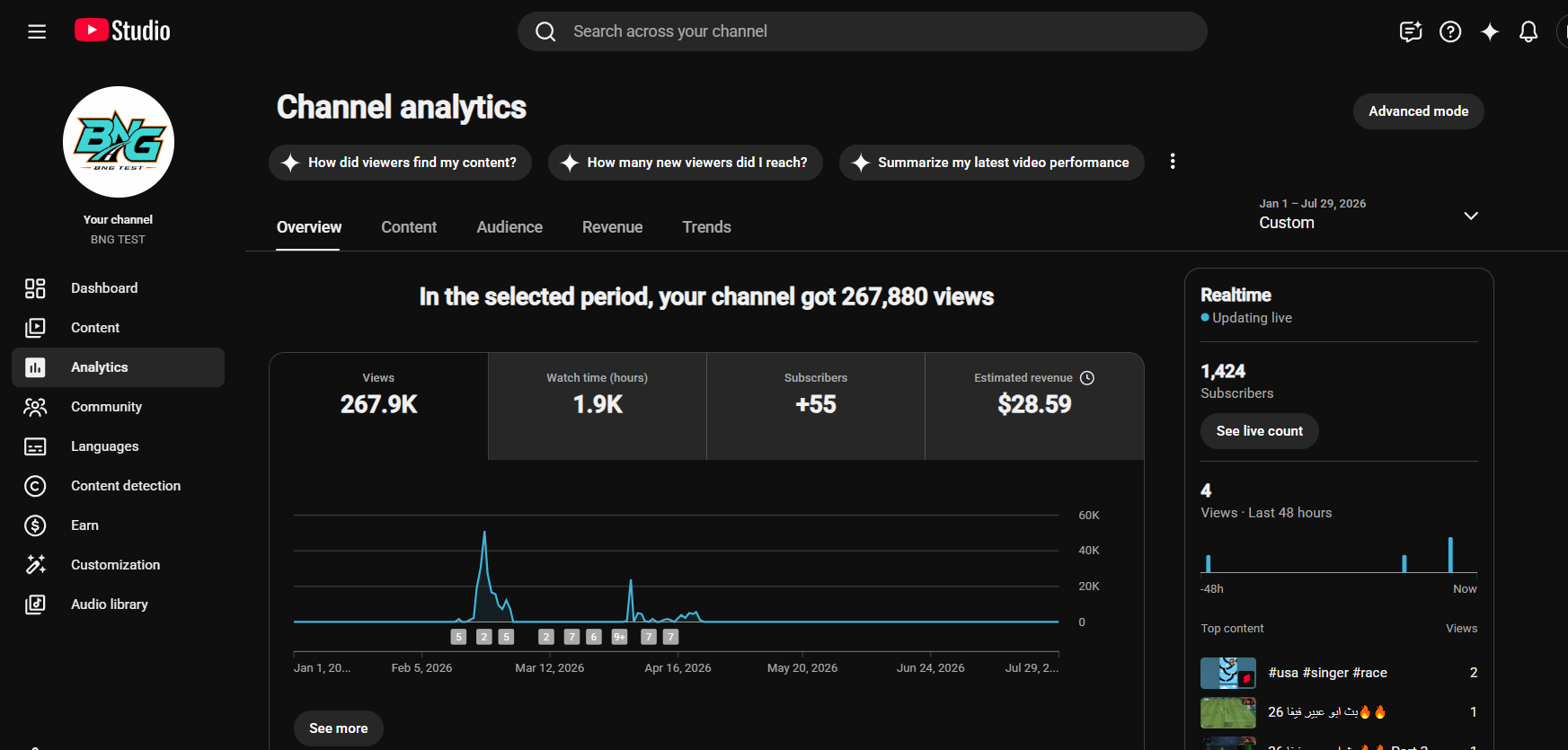Click the "Realtime" panel heading
1568x750 pixels.
tap(1236, 295)
